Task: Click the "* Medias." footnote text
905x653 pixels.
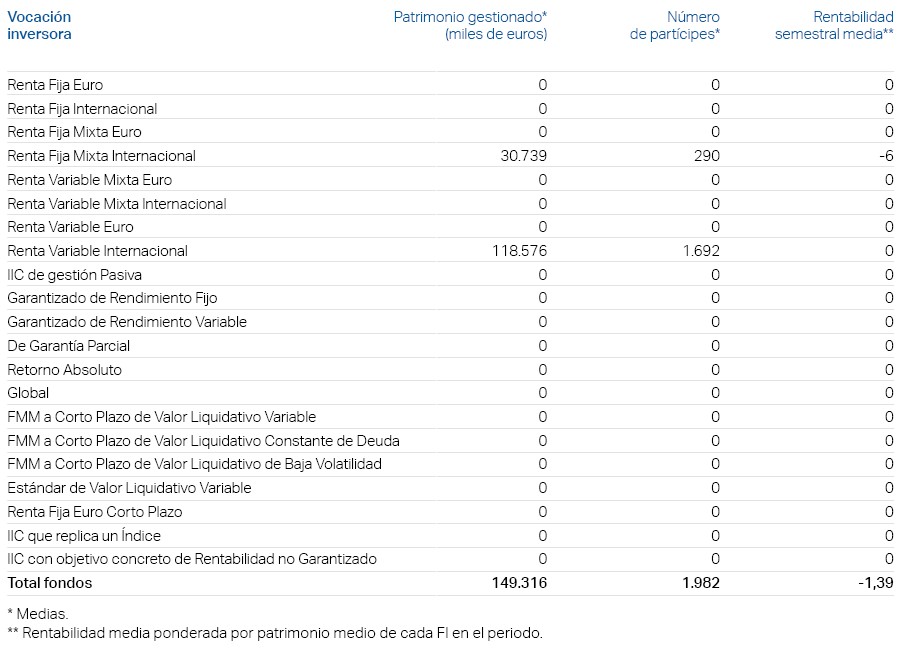Action: pyautogui.click(x=38, y=614)
